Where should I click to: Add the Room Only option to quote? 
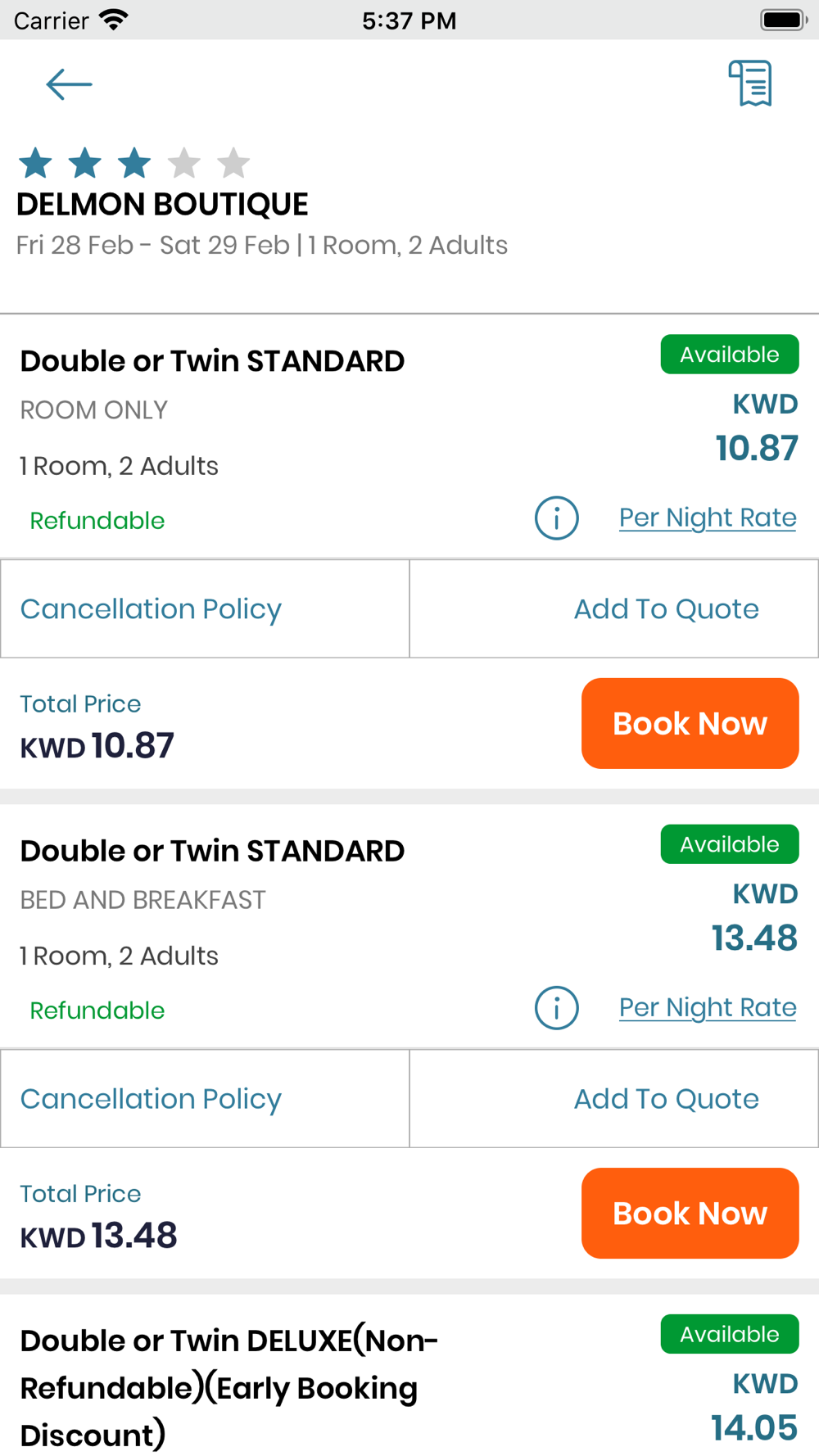pos(666,609)
